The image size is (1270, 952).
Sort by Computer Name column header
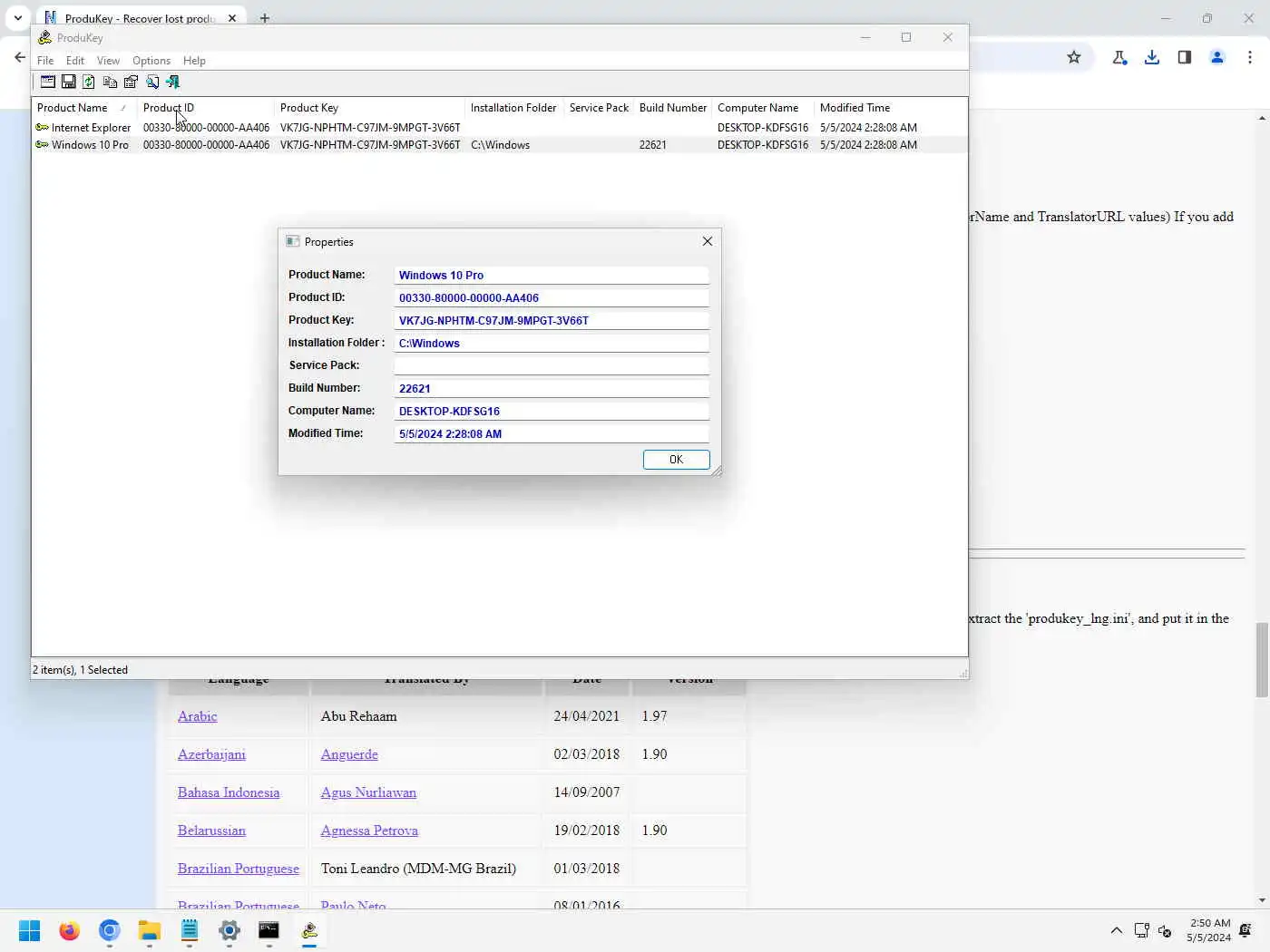point(763,107)
